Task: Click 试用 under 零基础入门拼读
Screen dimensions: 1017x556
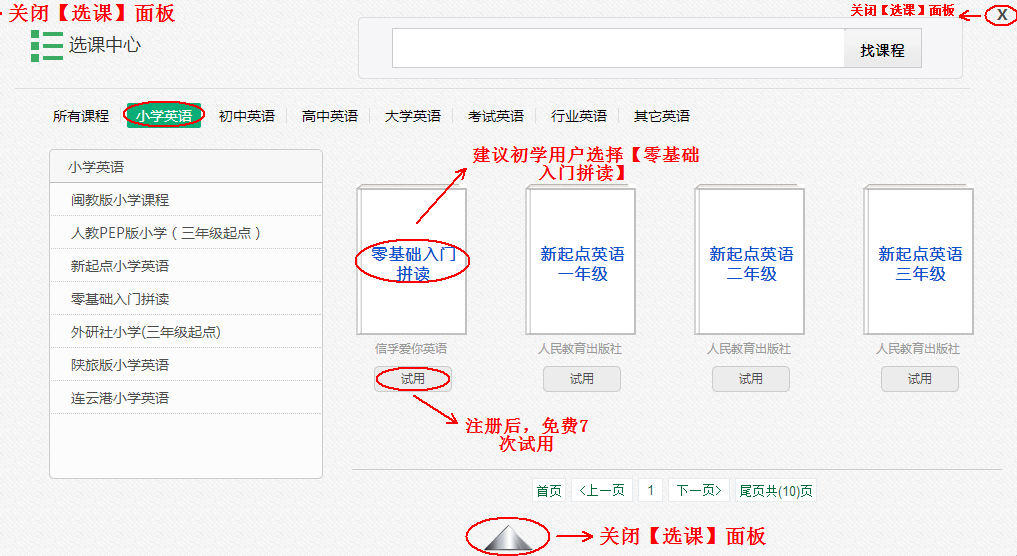Action: (413, 379)
